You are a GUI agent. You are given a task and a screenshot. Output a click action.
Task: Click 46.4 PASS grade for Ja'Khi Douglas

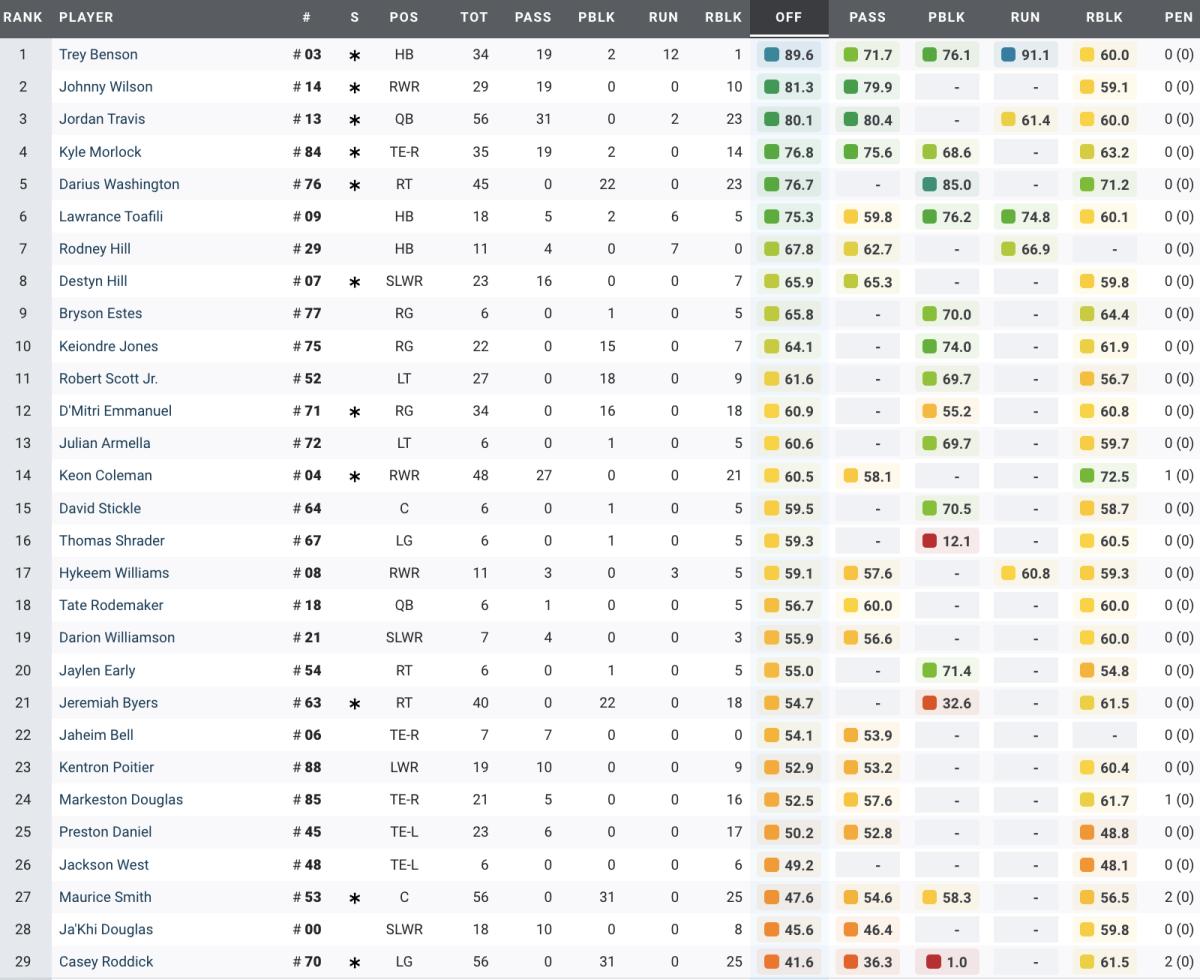pos(867,930)
